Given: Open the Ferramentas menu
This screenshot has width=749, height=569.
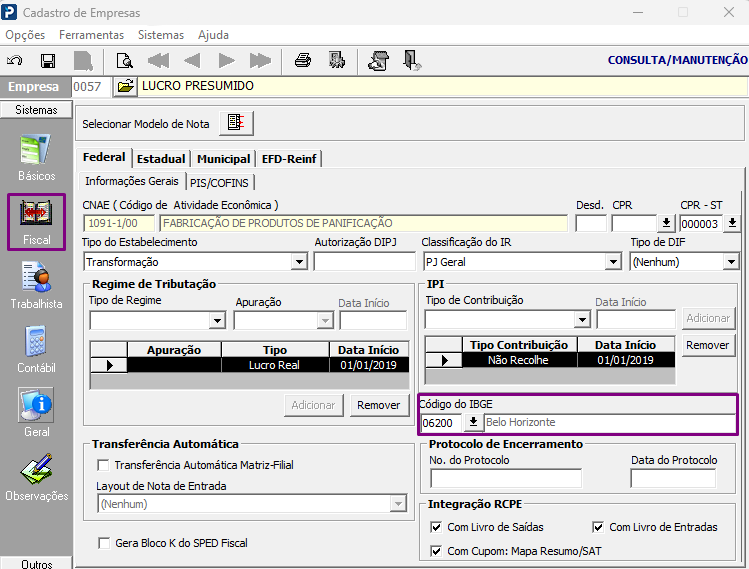Looking at the screenshot, I should [91, 35].
